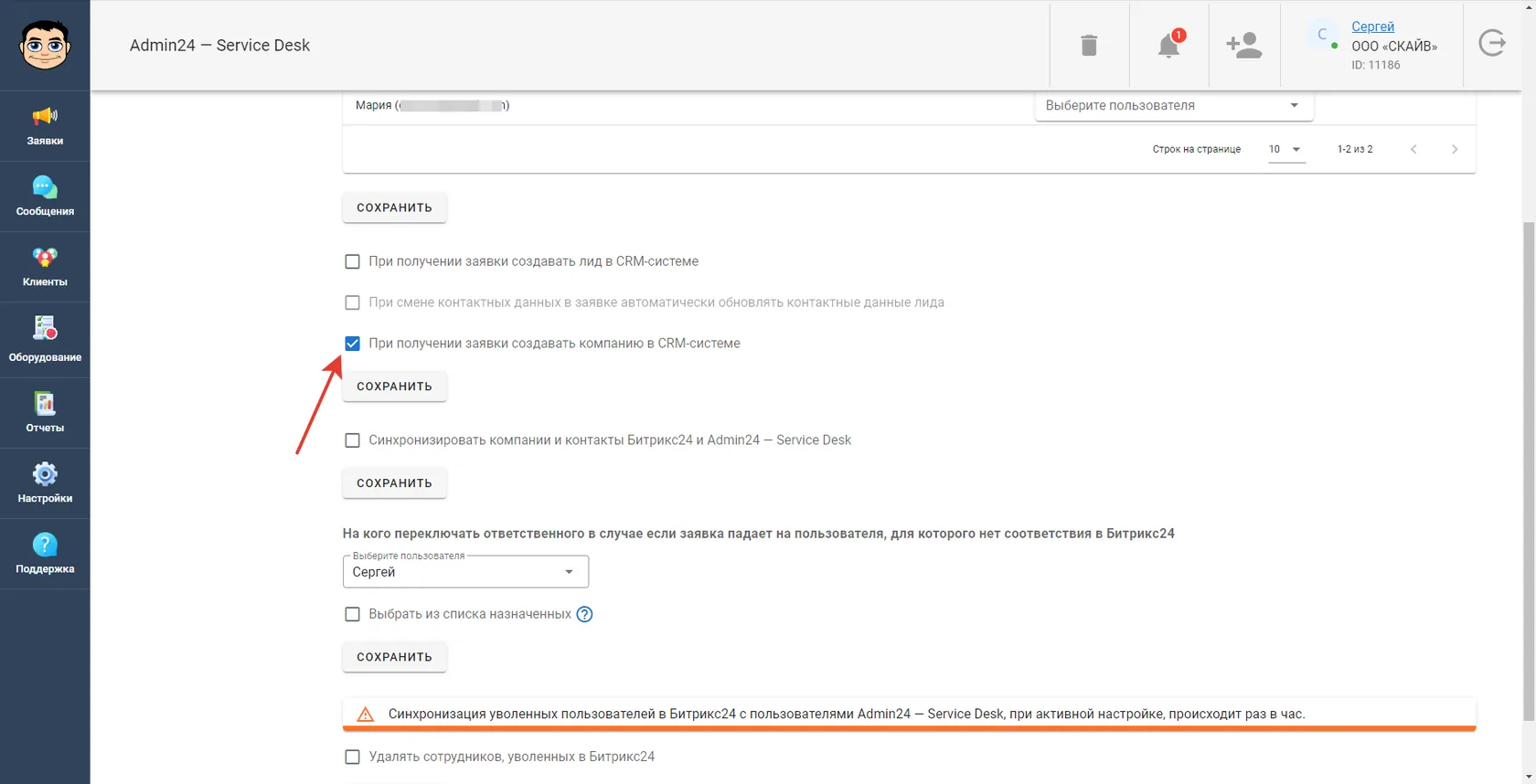Open the trash bin in header
1536x784 pixels.
[1089, 45]
